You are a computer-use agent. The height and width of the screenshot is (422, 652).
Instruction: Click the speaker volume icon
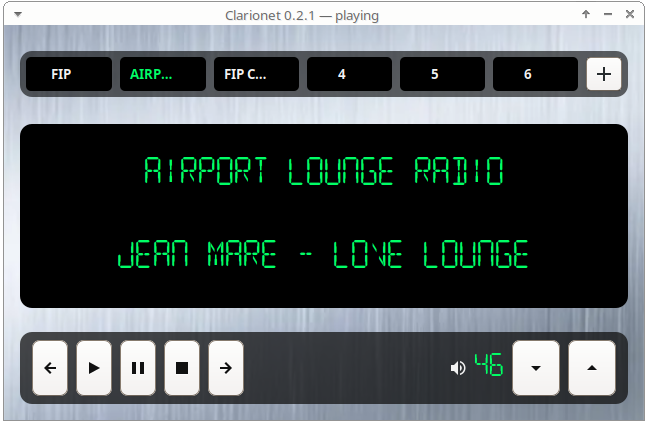click(458, 368)
